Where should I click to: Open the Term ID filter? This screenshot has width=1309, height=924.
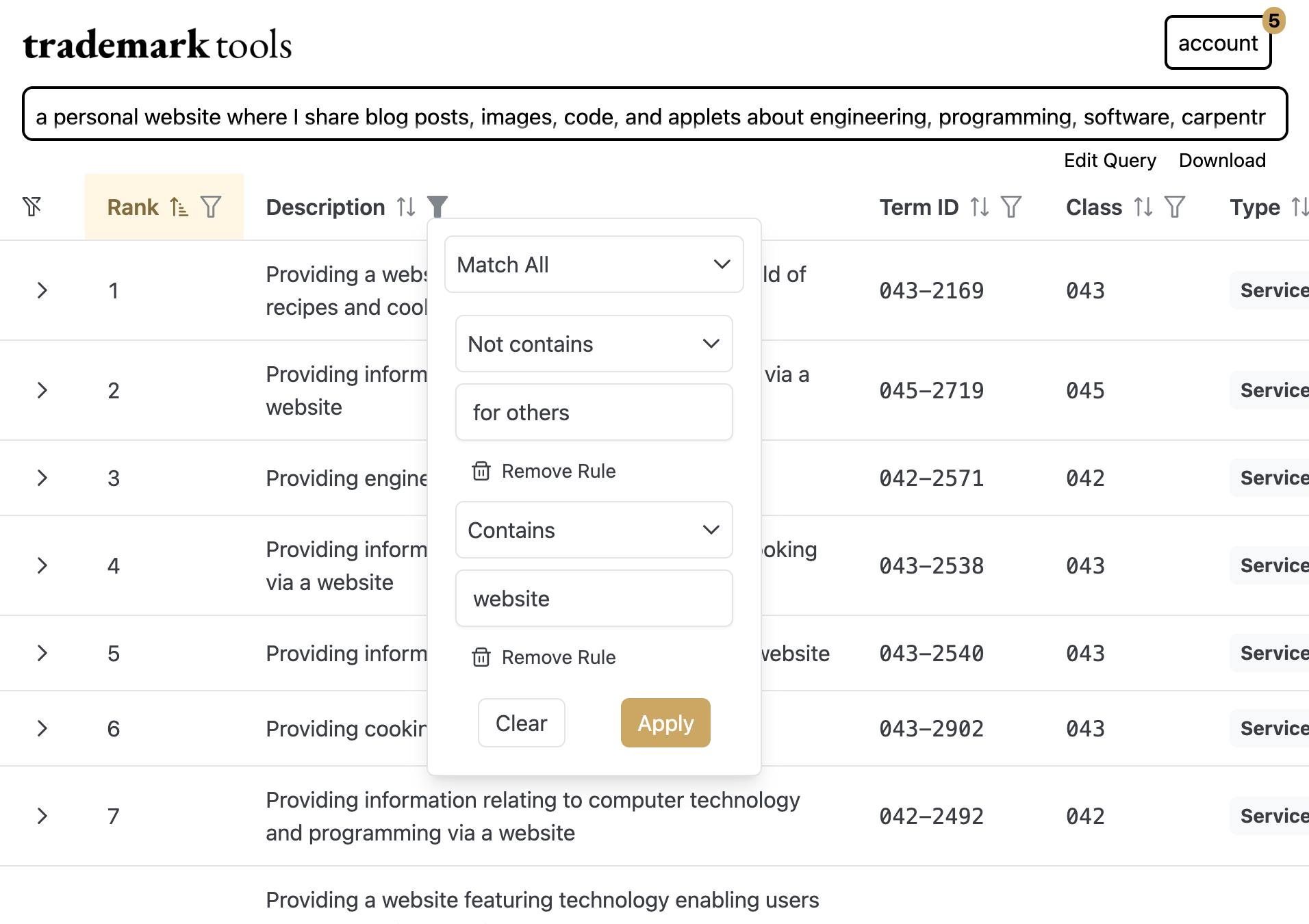click(x=1011, y=207)
